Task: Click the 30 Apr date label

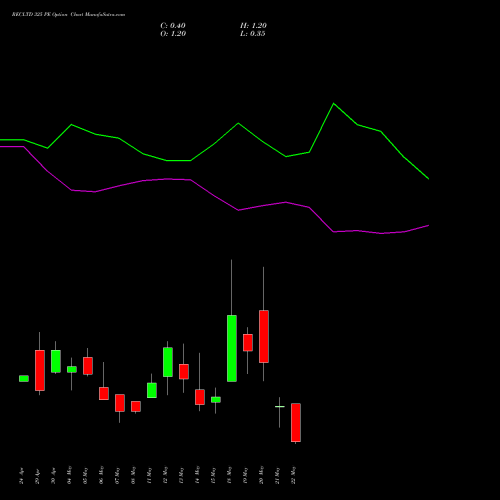Action: pyautogui.click(x=53, y=477)
